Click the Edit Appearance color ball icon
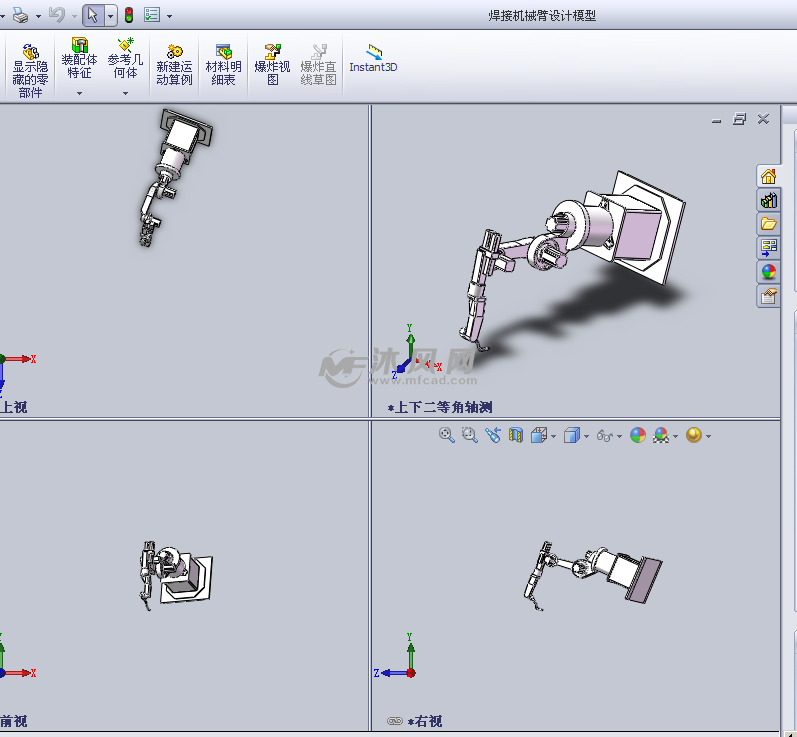 point(637,435)
